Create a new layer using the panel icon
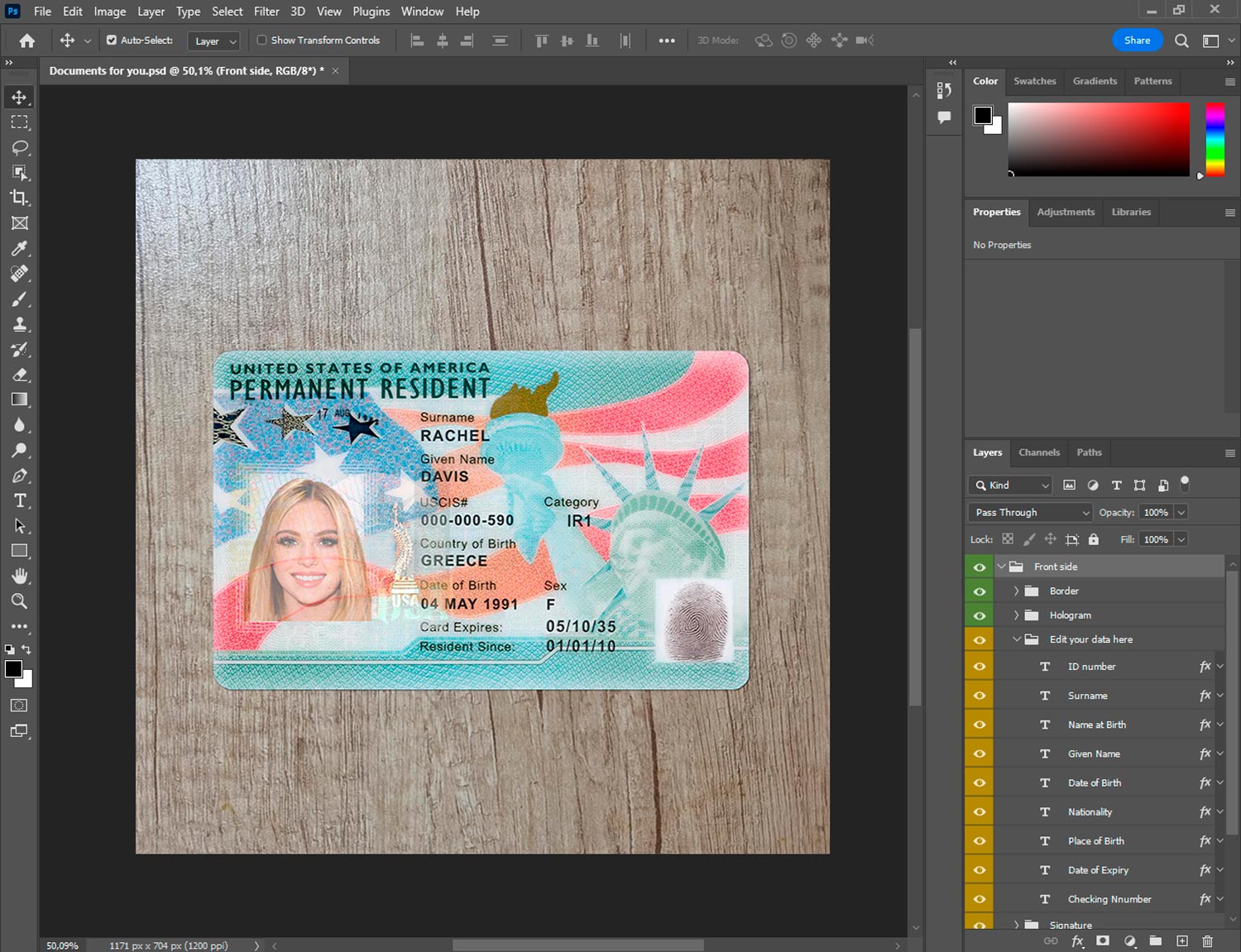This screenshot has width=1241, height=952. [x=1182, y=941]
